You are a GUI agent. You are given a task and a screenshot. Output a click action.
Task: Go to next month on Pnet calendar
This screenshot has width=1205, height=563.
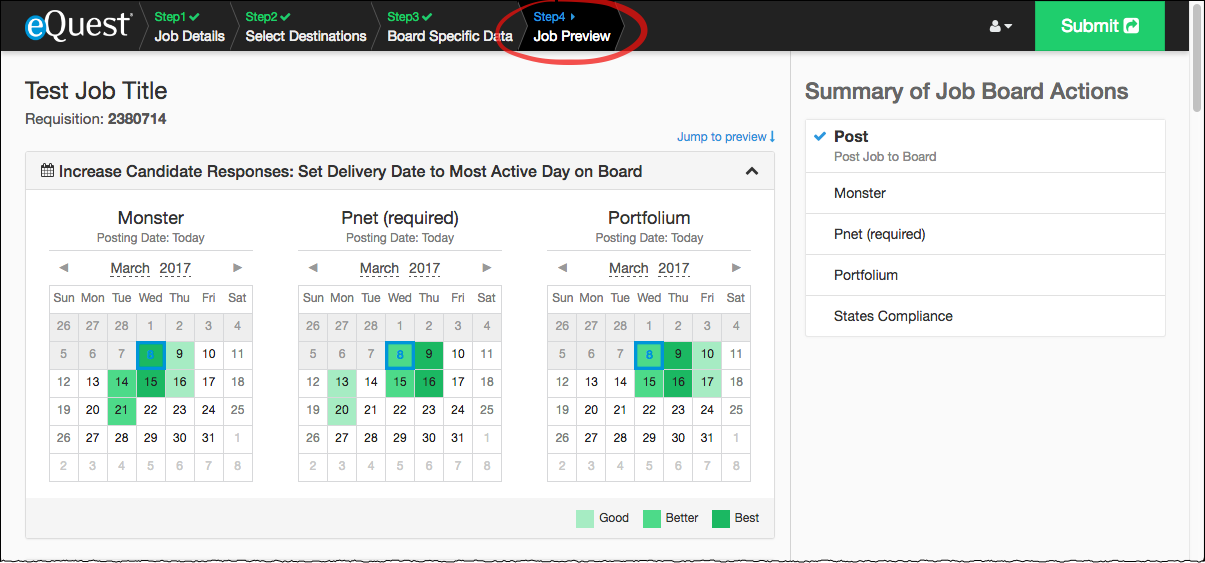tap(486, 268)
